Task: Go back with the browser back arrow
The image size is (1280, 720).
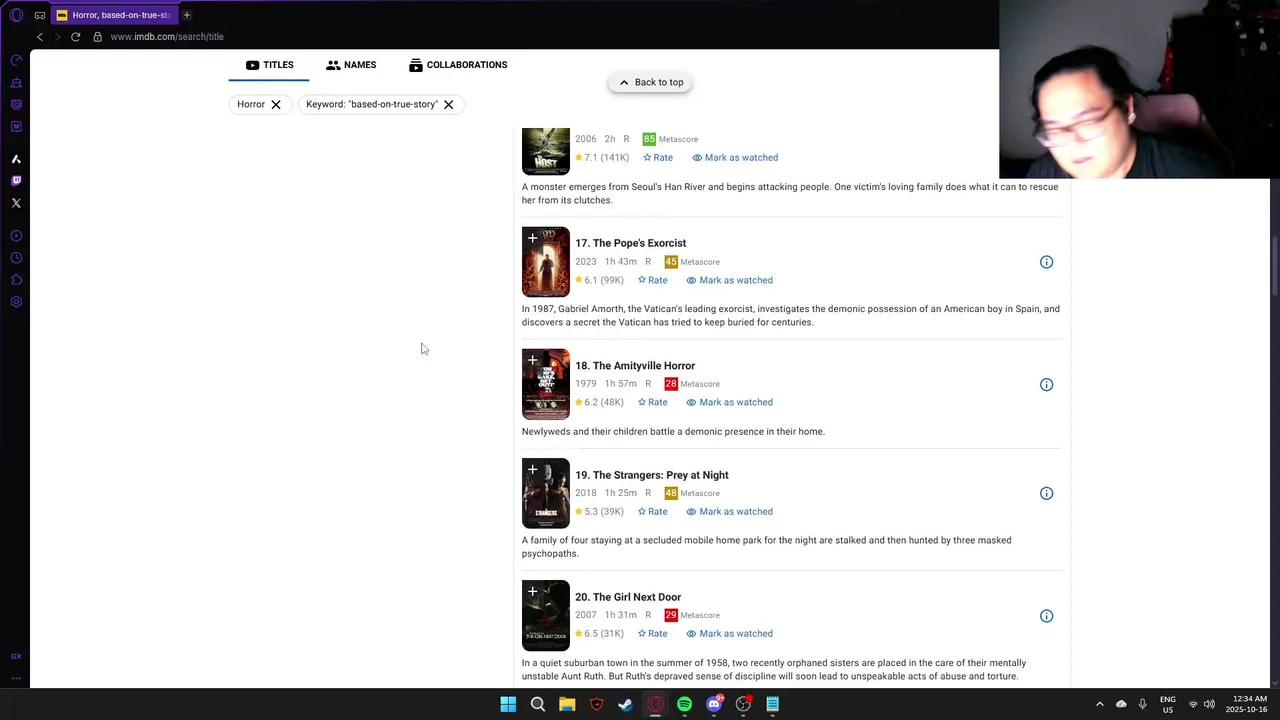Action: [x=40, y=37]
